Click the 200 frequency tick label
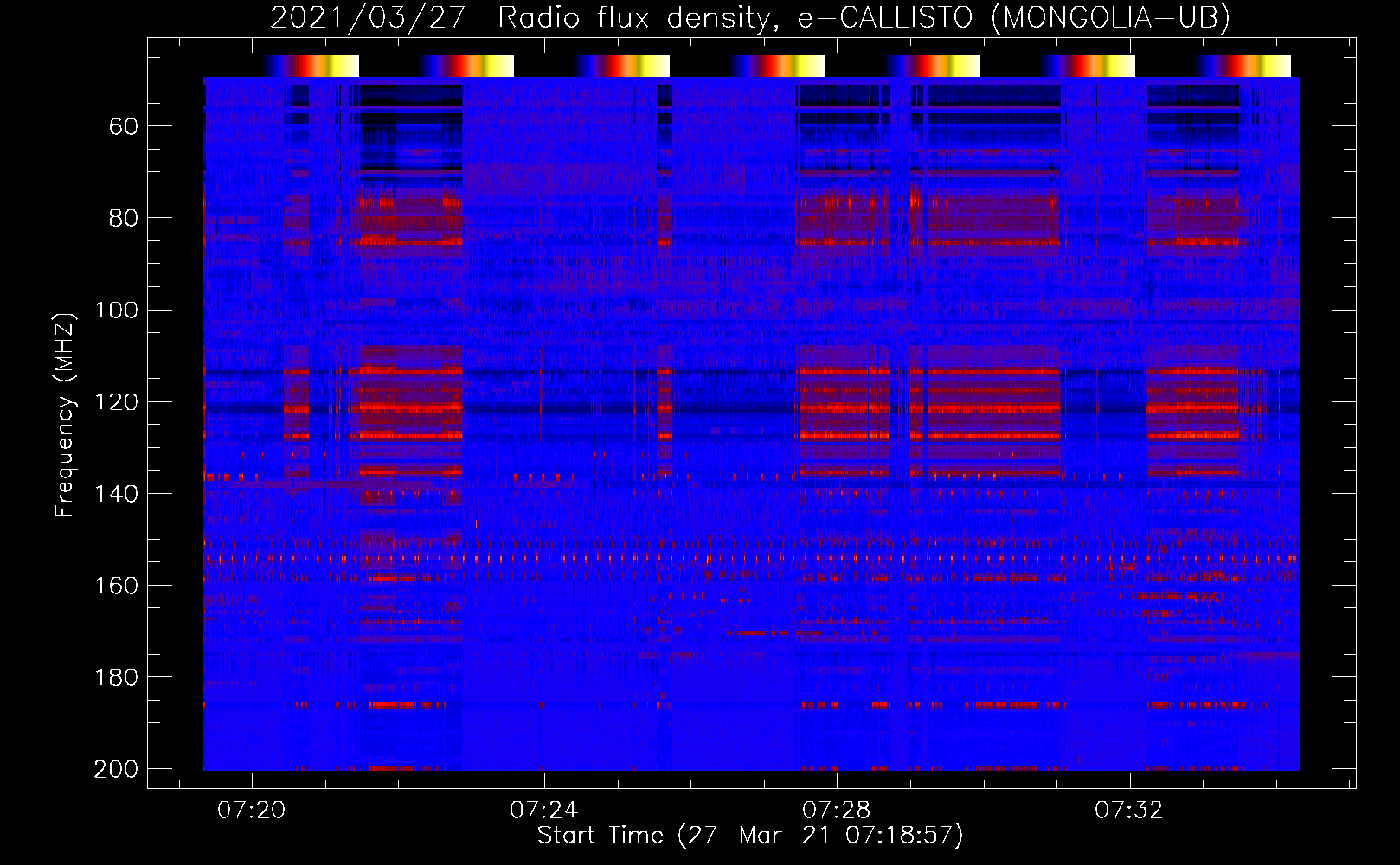Screen dimensions: 1400x865 click(117, 769)
